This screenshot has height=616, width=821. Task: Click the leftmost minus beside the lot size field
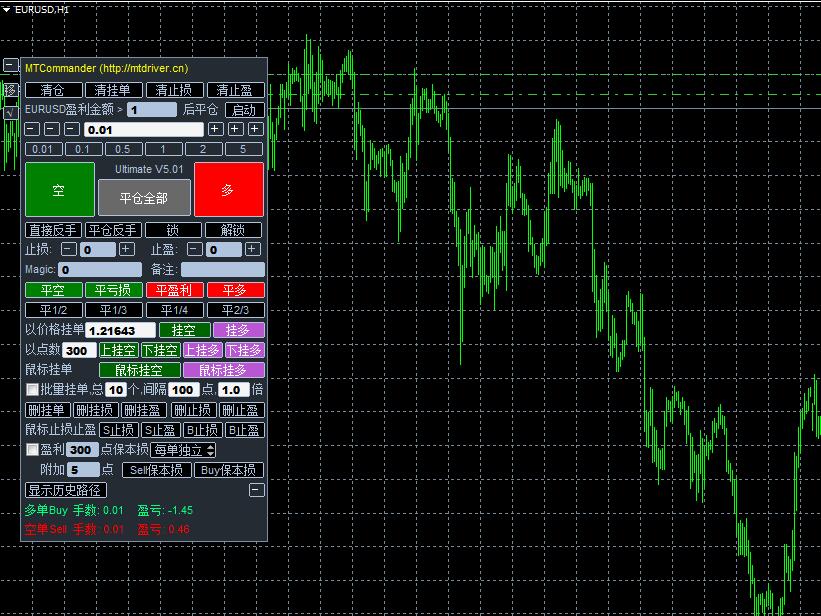coord(32,129)
